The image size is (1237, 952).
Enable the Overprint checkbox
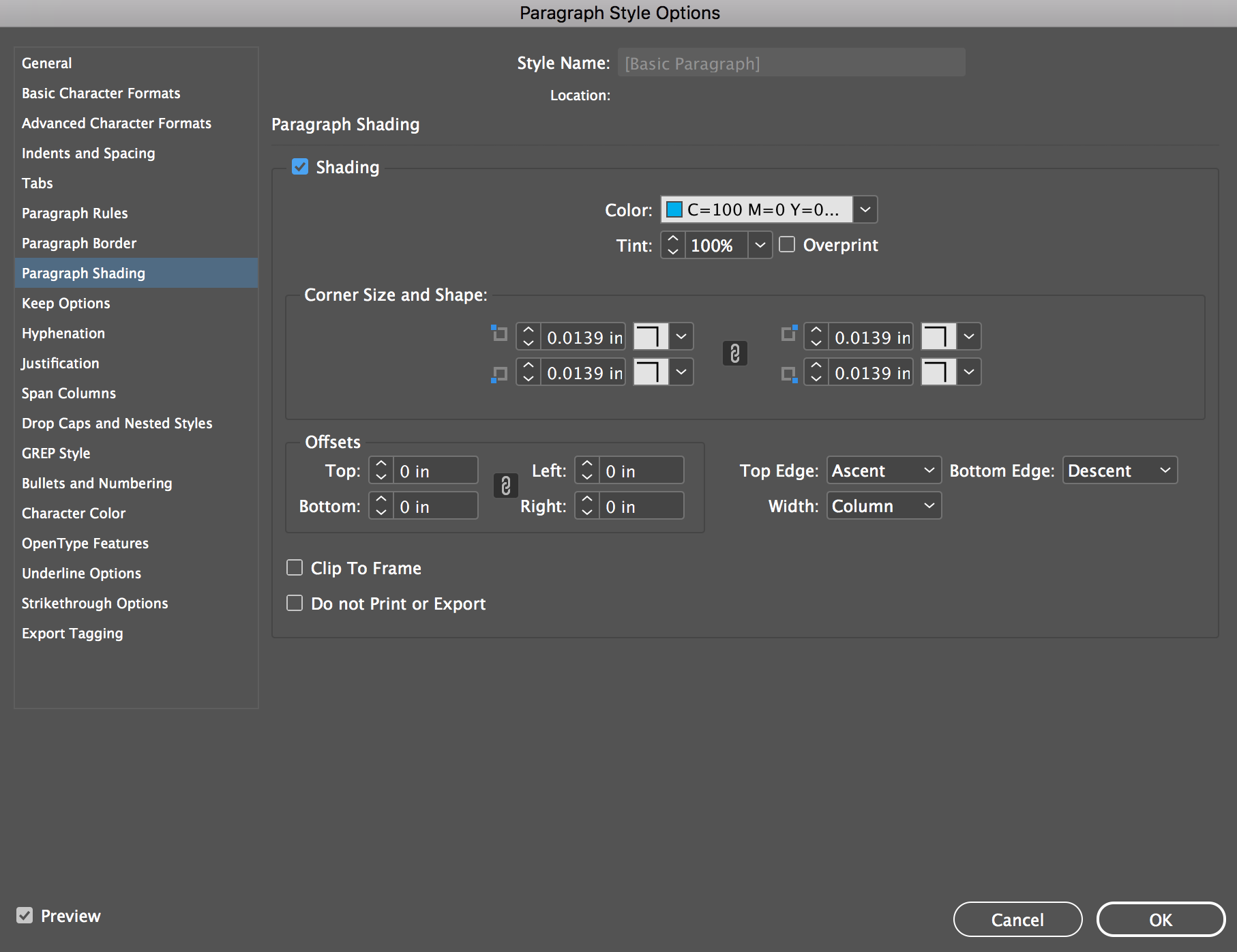click(x=787, y=245)
